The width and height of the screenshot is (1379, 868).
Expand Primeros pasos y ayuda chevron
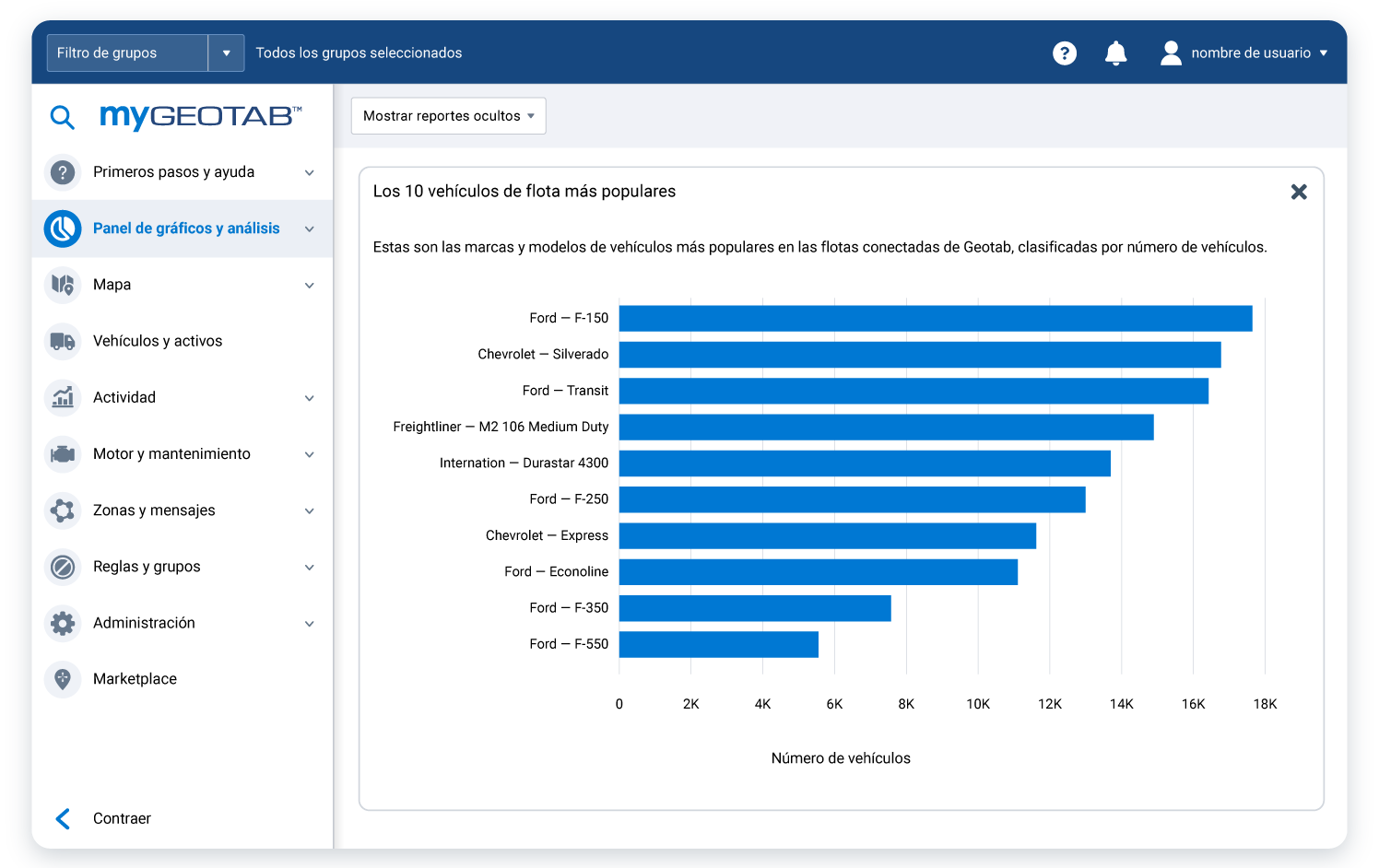(310, 172)
